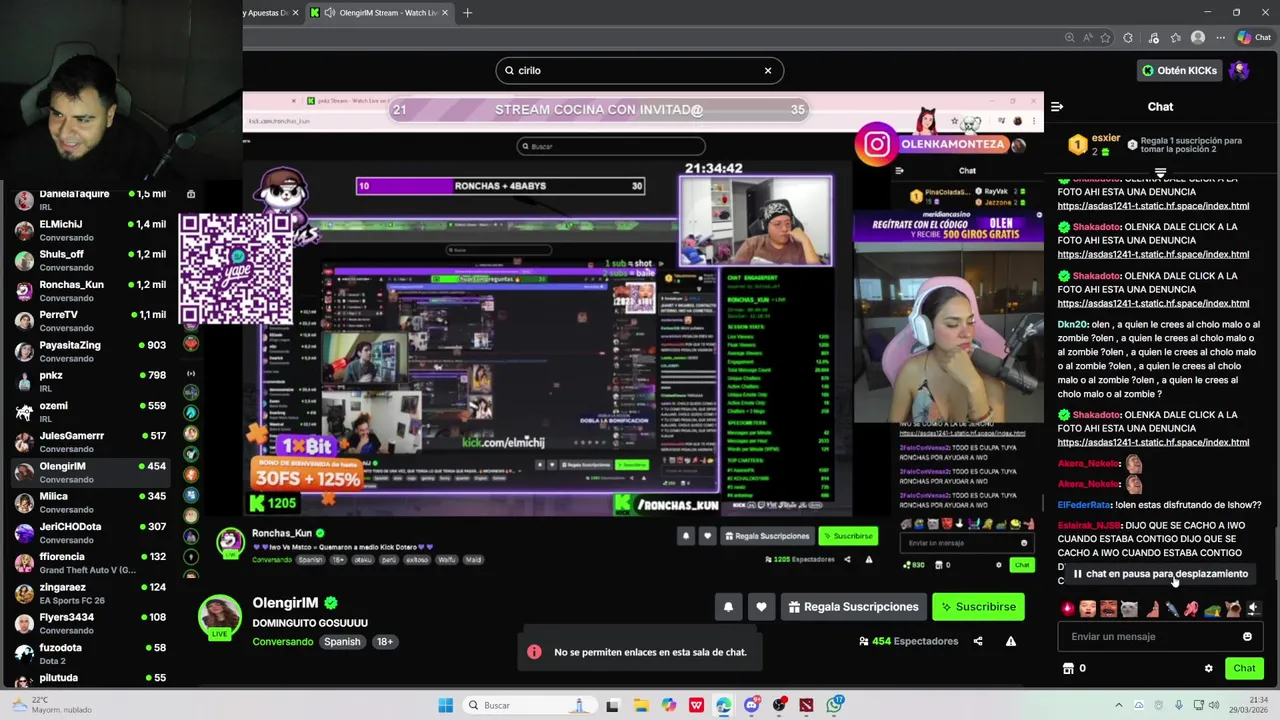Add page to favorites star icon
This screenshot has width=1280, height=720.
point(1105,38)
